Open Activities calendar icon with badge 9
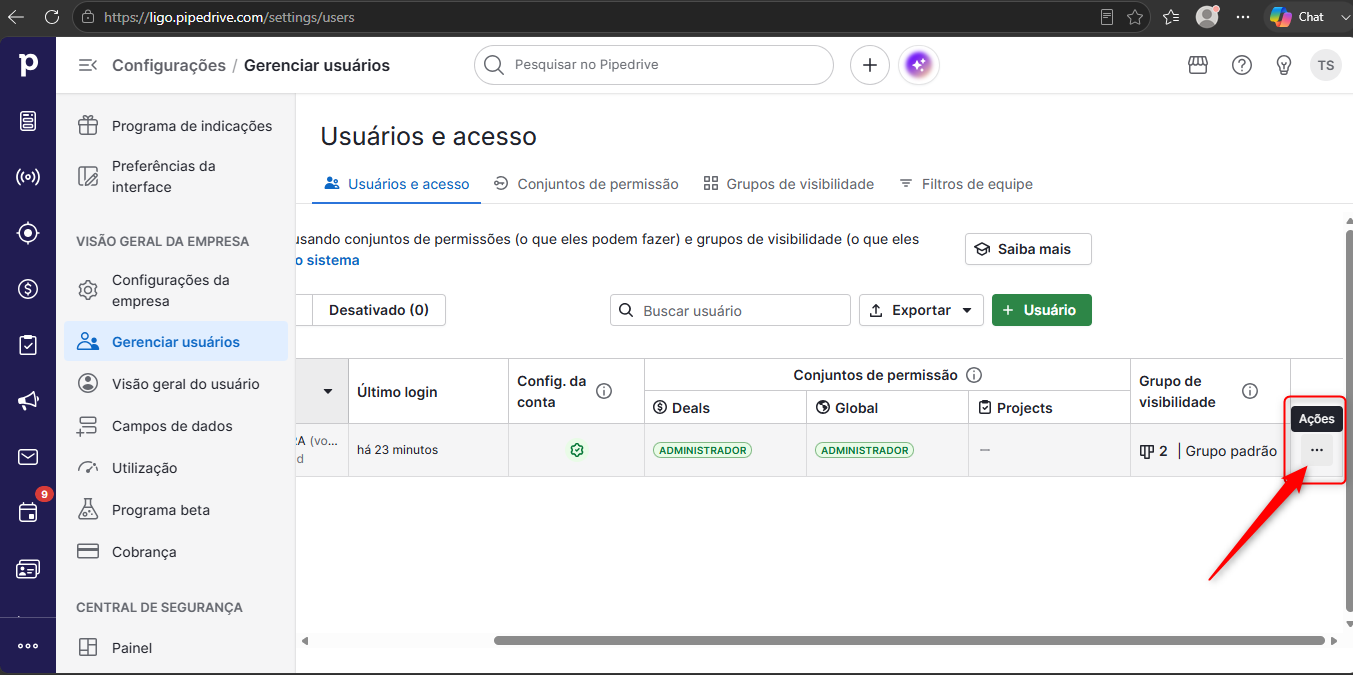The width and height of the screenshot is (1353, 675). 28,512
